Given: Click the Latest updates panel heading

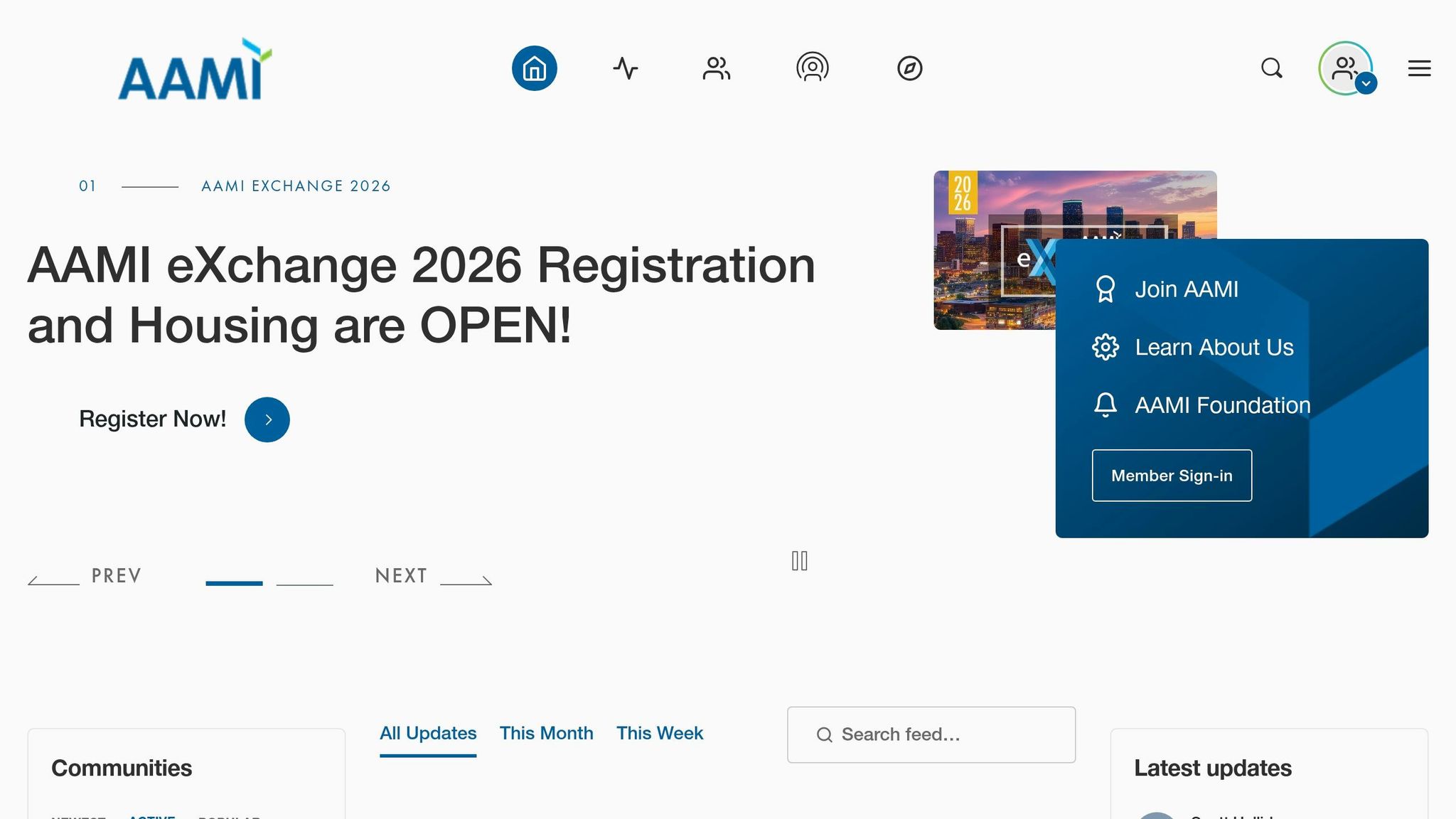Looking at the screenshot, I should coord(1213,769).
